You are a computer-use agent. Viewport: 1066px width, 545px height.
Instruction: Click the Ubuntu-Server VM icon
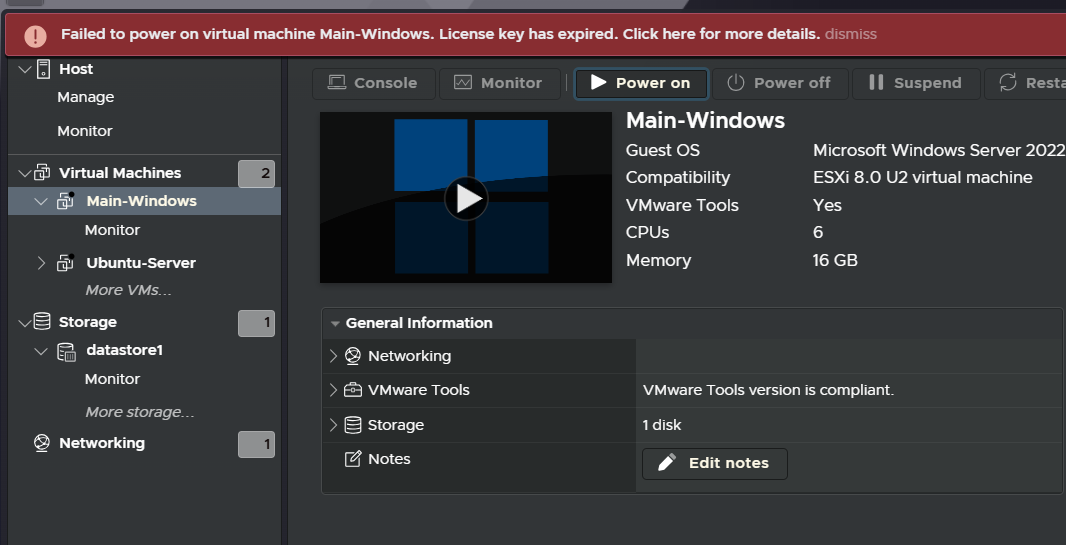(65, 262)
